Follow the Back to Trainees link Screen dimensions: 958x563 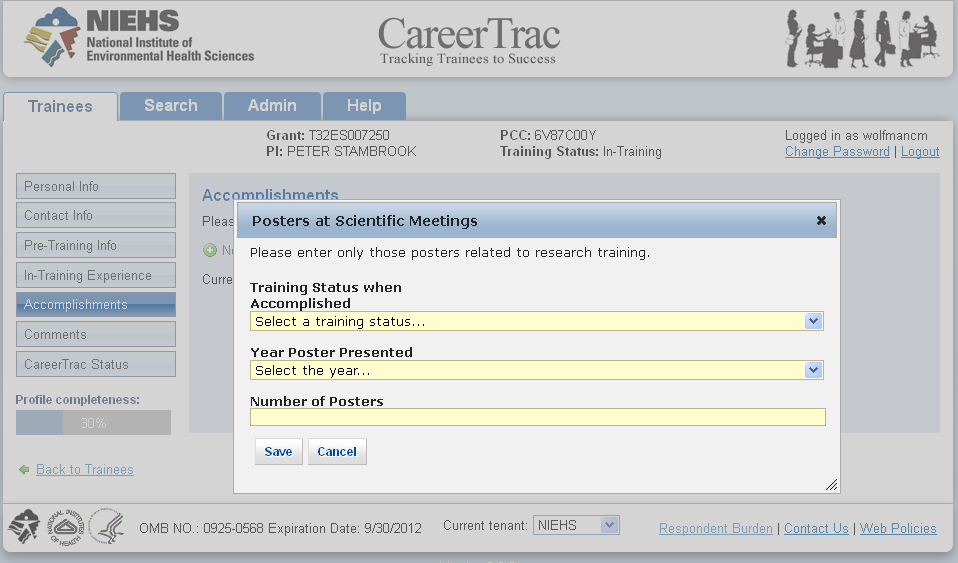[85, 470]
